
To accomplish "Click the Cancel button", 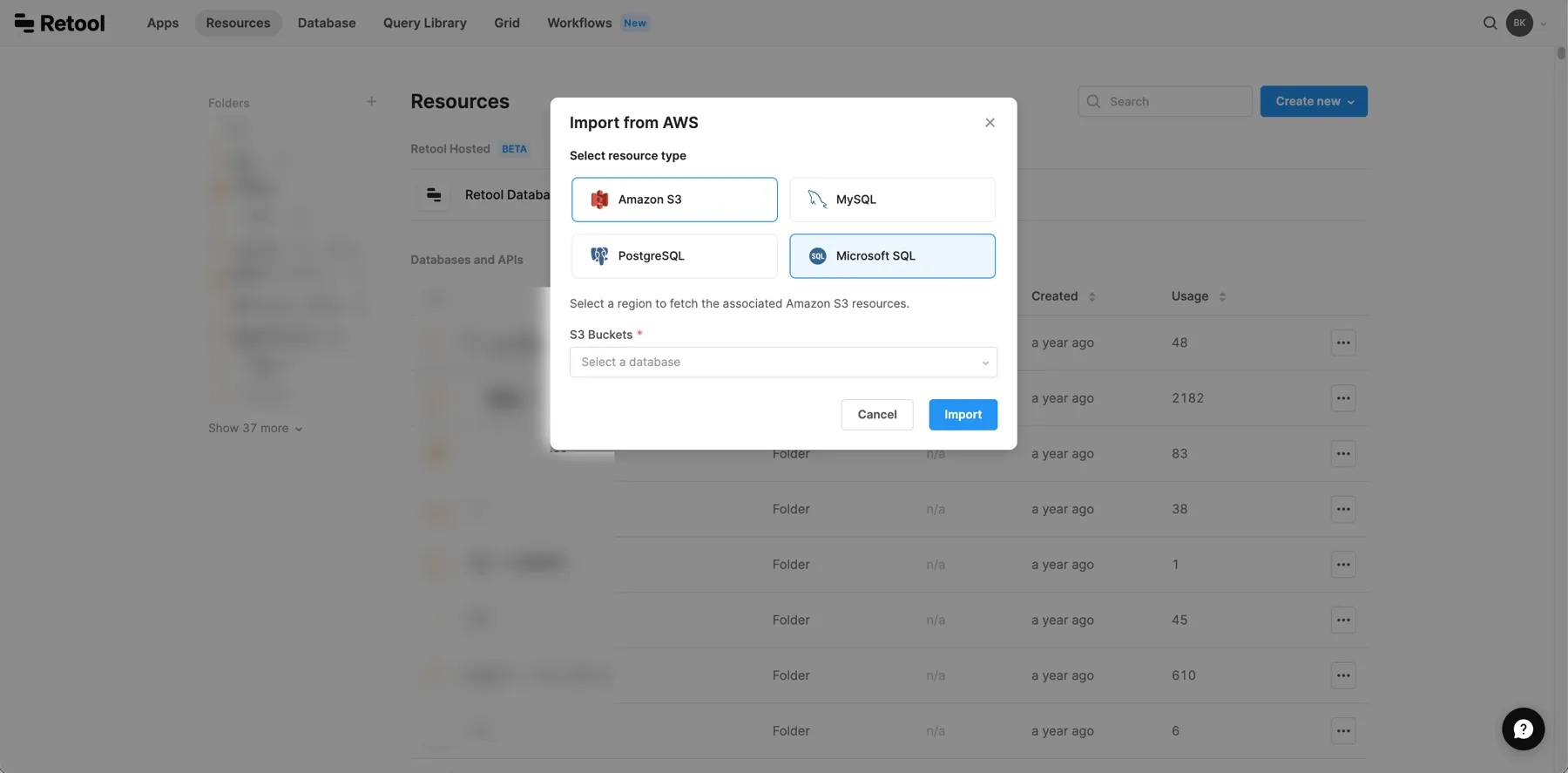I will click(877, 415).
